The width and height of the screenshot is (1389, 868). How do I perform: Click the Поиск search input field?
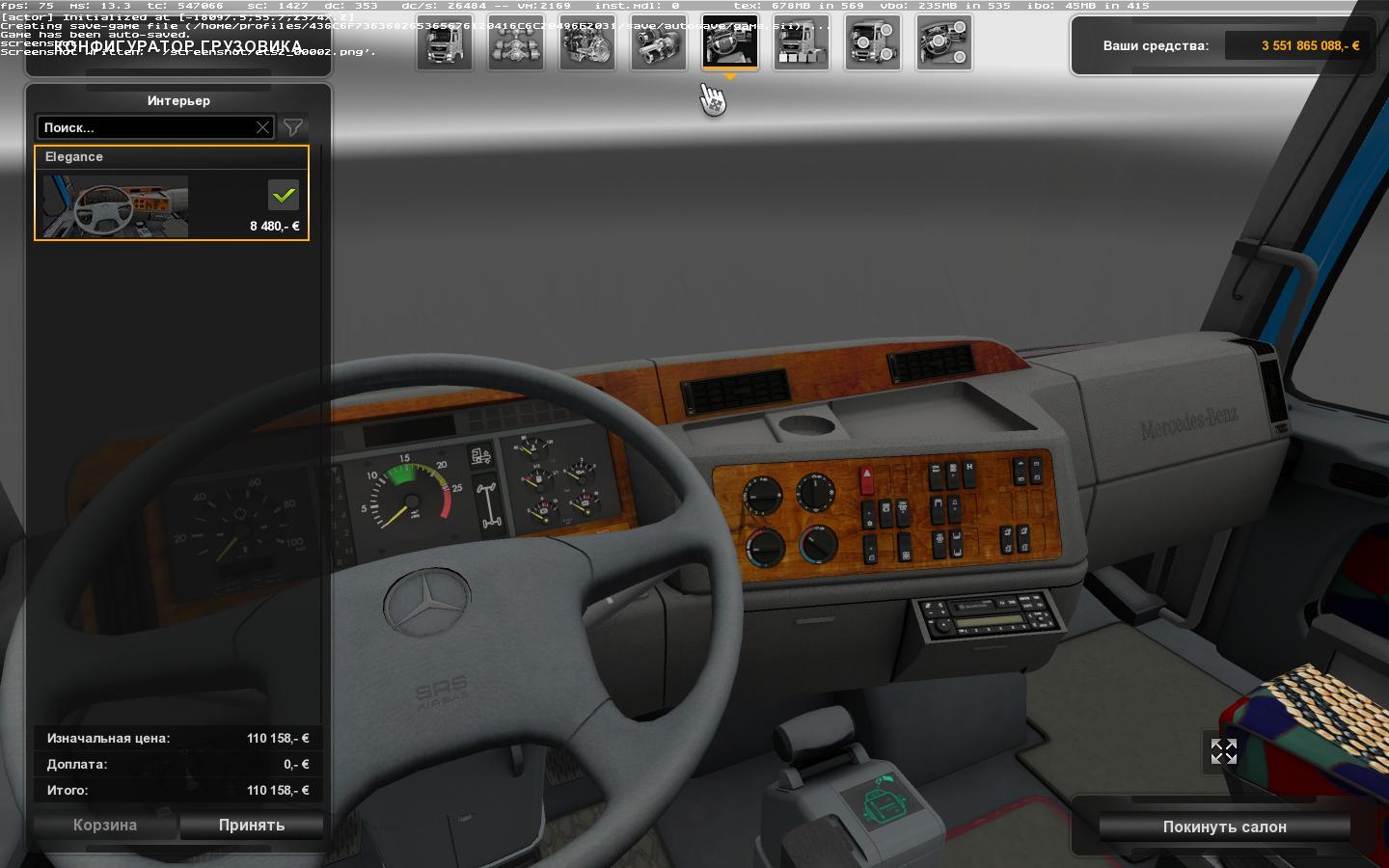(145, 127)
